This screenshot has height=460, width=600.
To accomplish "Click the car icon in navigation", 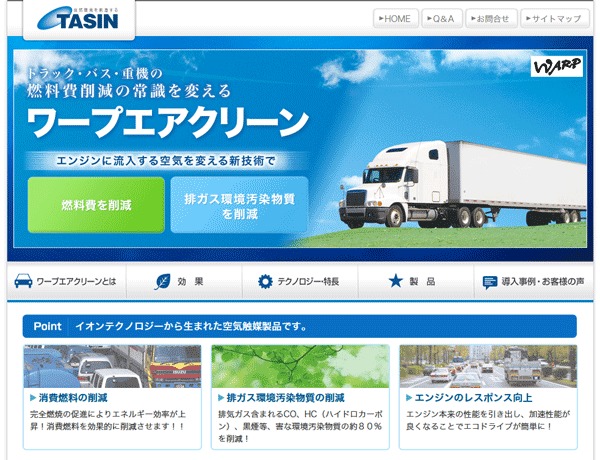I will [x=23, y=281].
